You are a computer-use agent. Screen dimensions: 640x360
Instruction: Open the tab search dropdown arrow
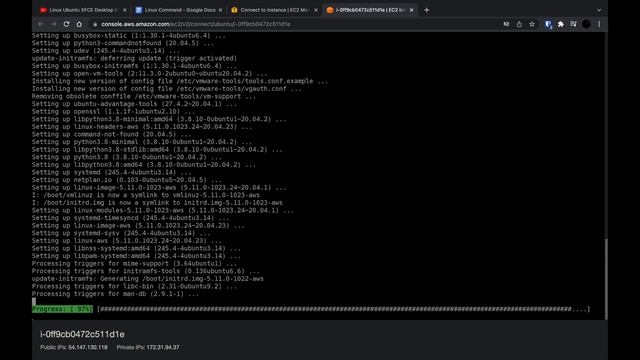599,10
